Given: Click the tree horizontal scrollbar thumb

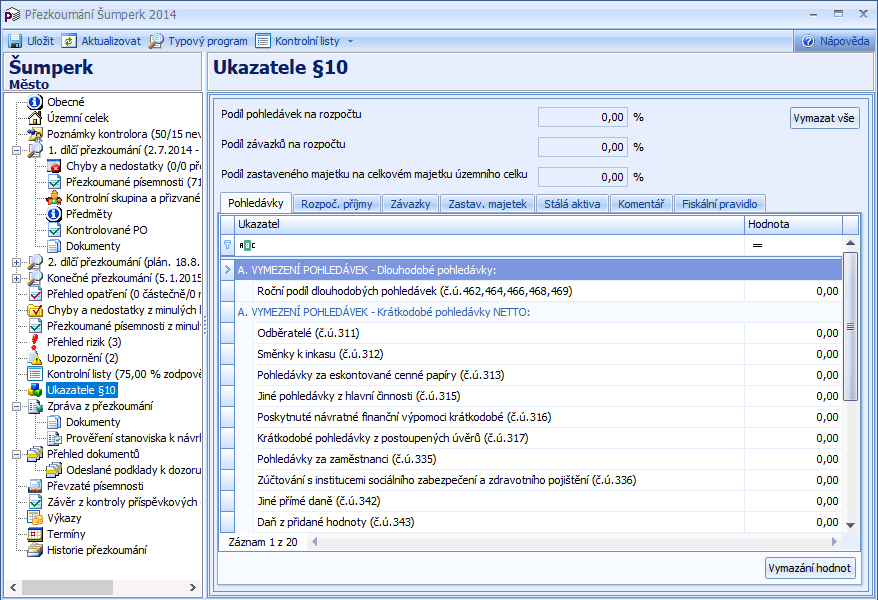Looking at the screenshot, I should pos(67,587).
